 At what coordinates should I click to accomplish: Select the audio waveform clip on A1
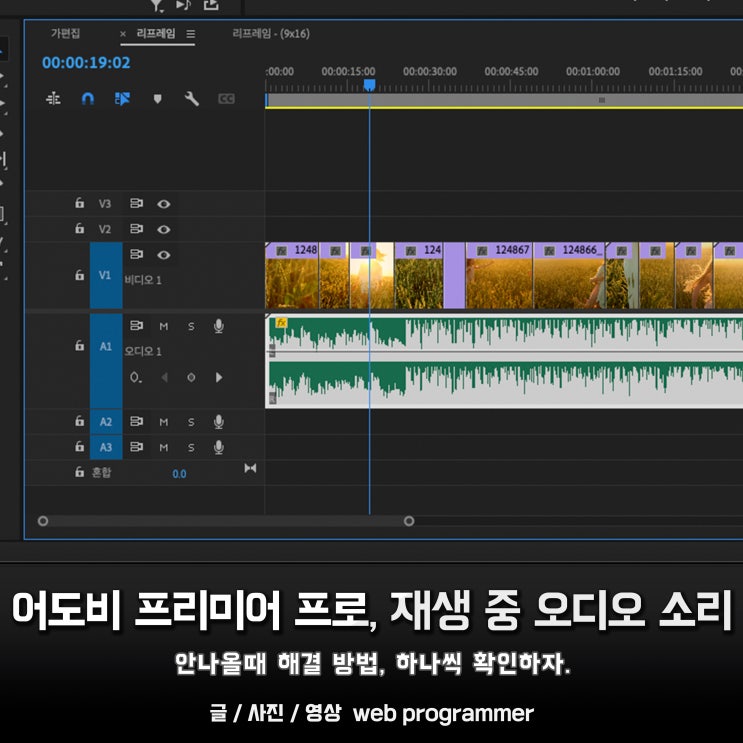[x=504, y=361]
